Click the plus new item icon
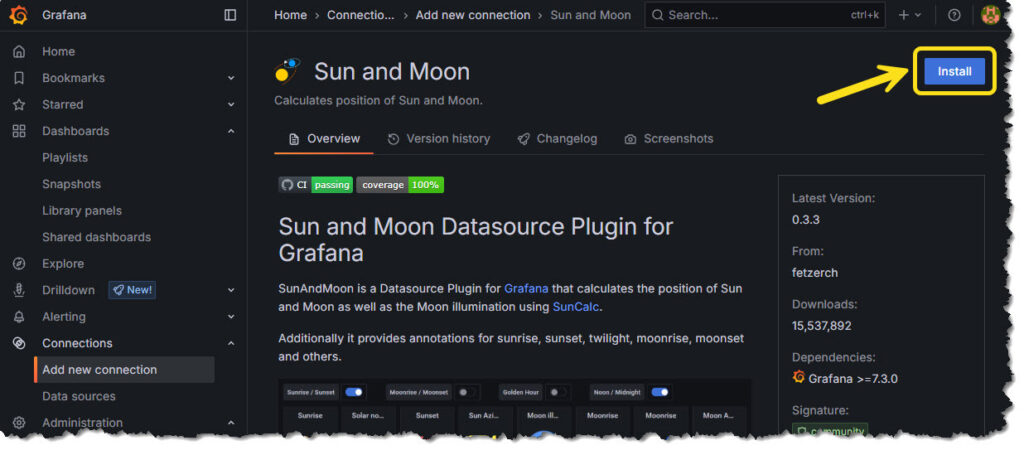1024x450 pixels. (903, 15)
